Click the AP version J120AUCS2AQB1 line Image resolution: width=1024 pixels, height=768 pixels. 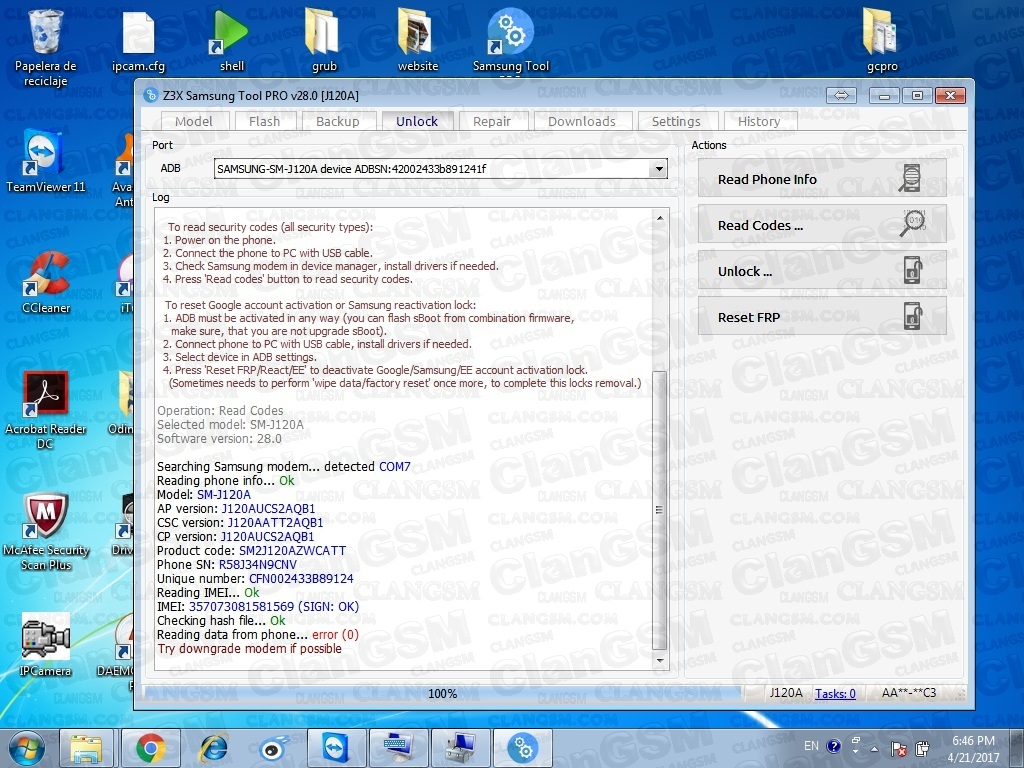(236, 509)
